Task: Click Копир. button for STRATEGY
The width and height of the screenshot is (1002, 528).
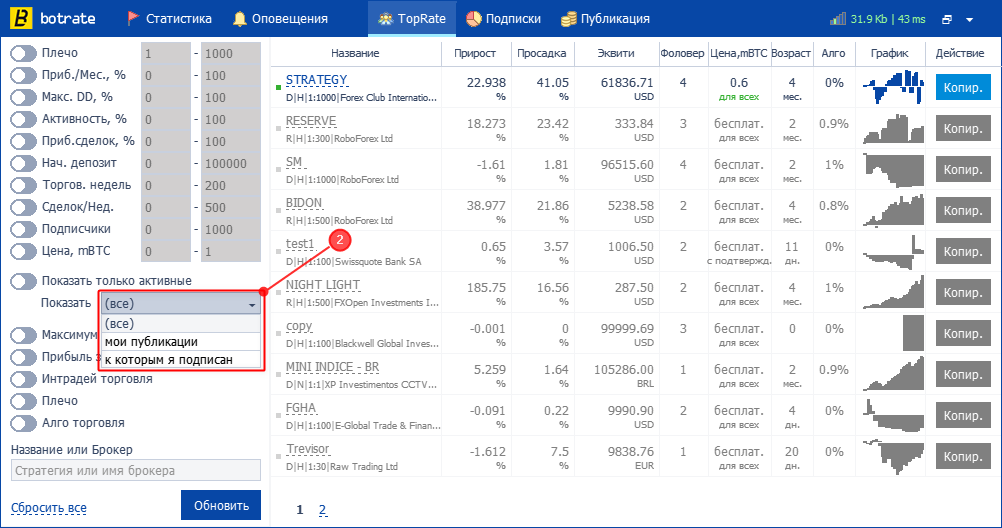Action: [x=963, y=87]
